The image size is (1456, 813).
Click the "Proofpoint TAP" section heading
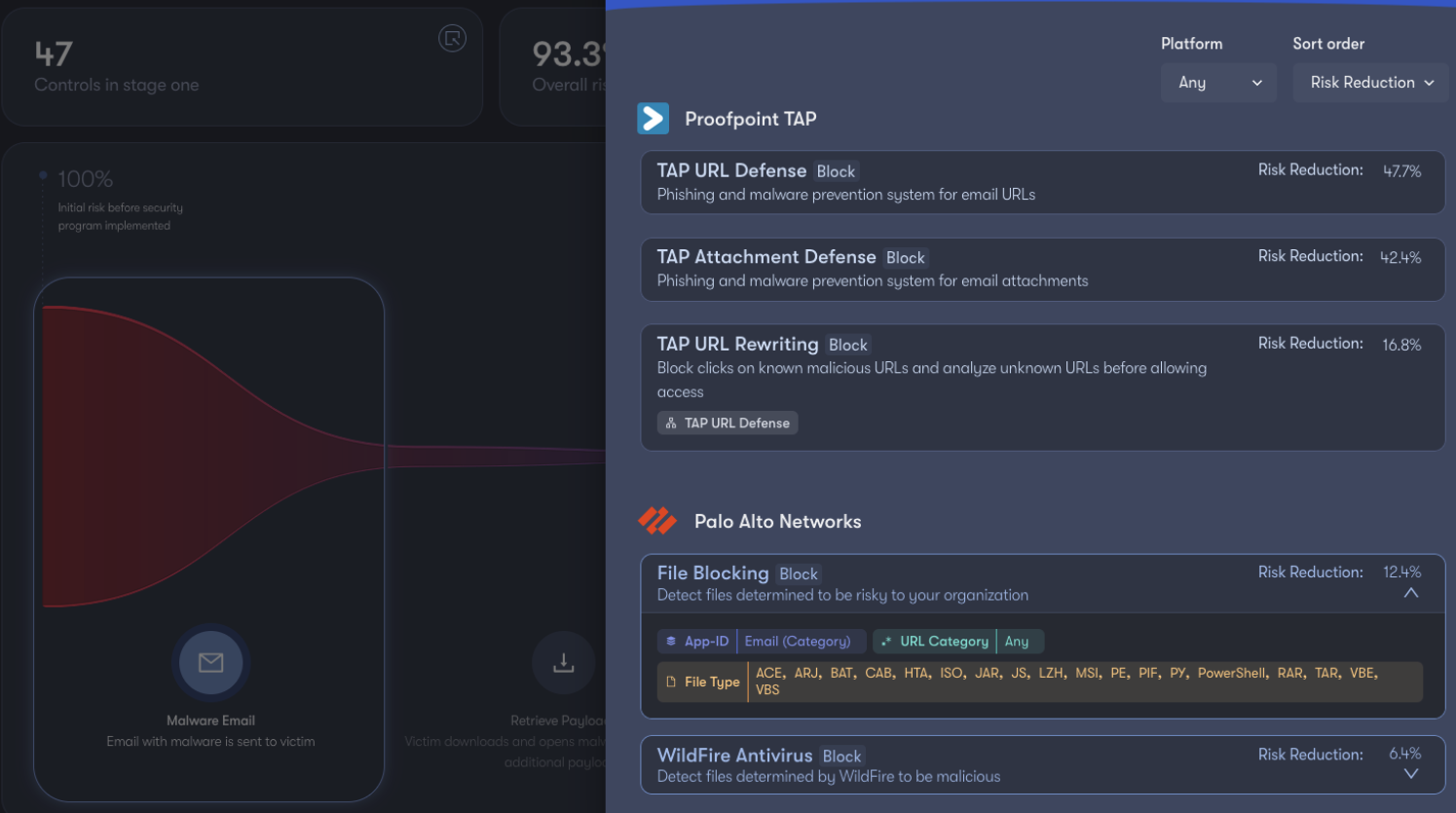point(750,119)
